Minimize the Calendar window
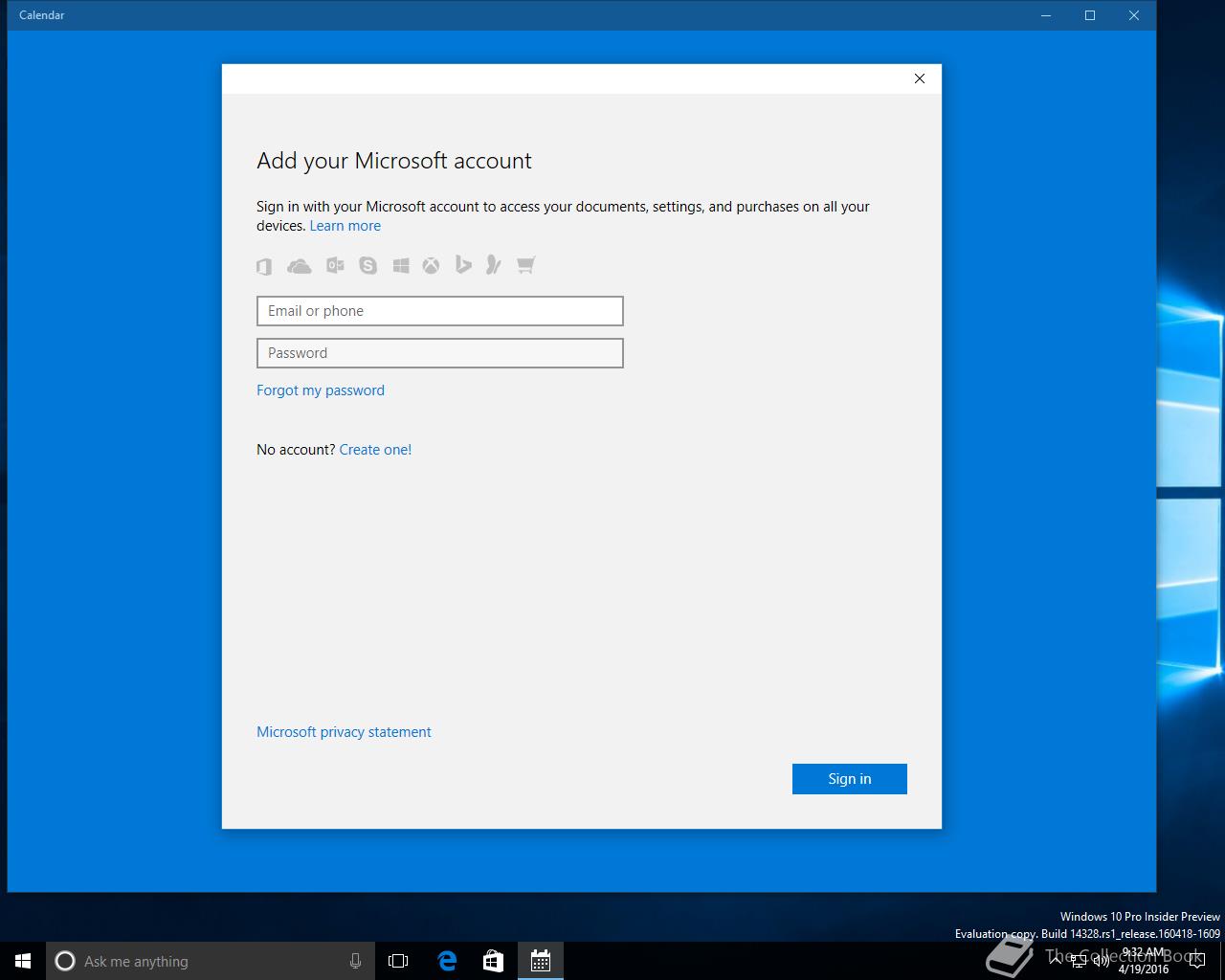 click(x=1046, y=15)
